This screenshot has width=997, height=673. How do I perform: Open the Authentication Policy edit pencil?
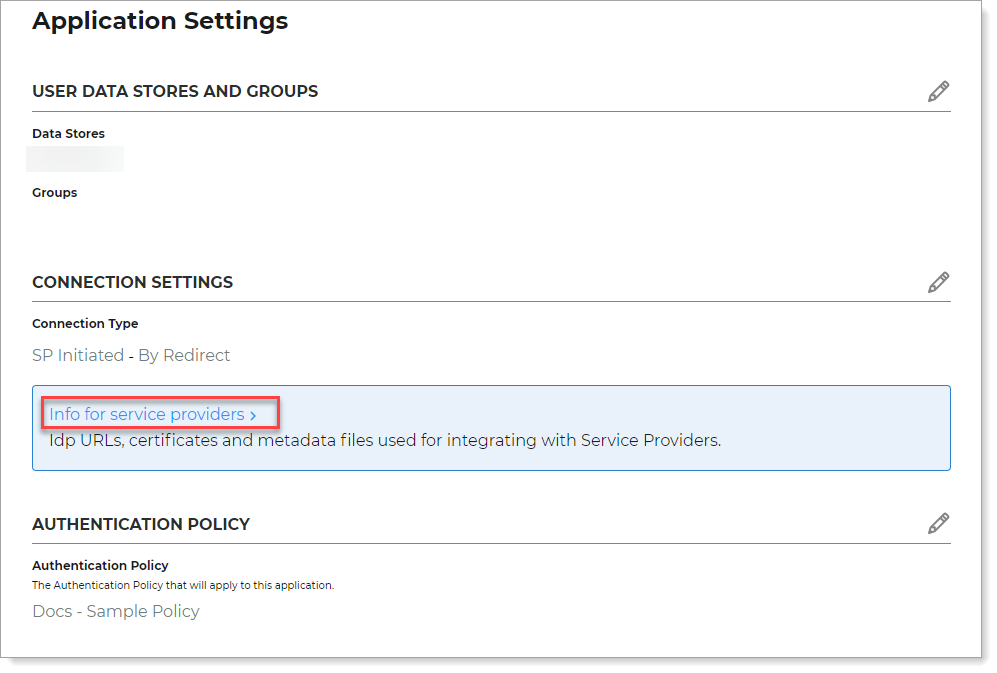coord(938,524)
